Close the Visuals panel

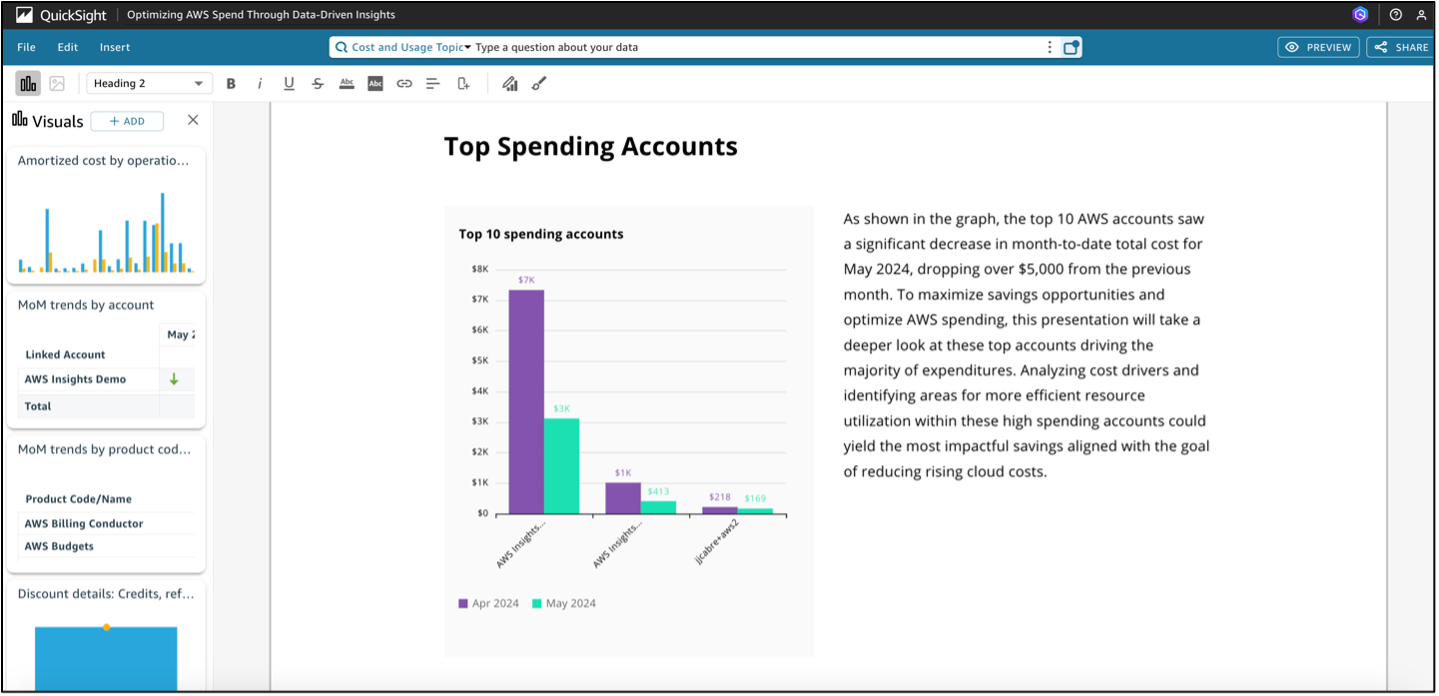193,120
